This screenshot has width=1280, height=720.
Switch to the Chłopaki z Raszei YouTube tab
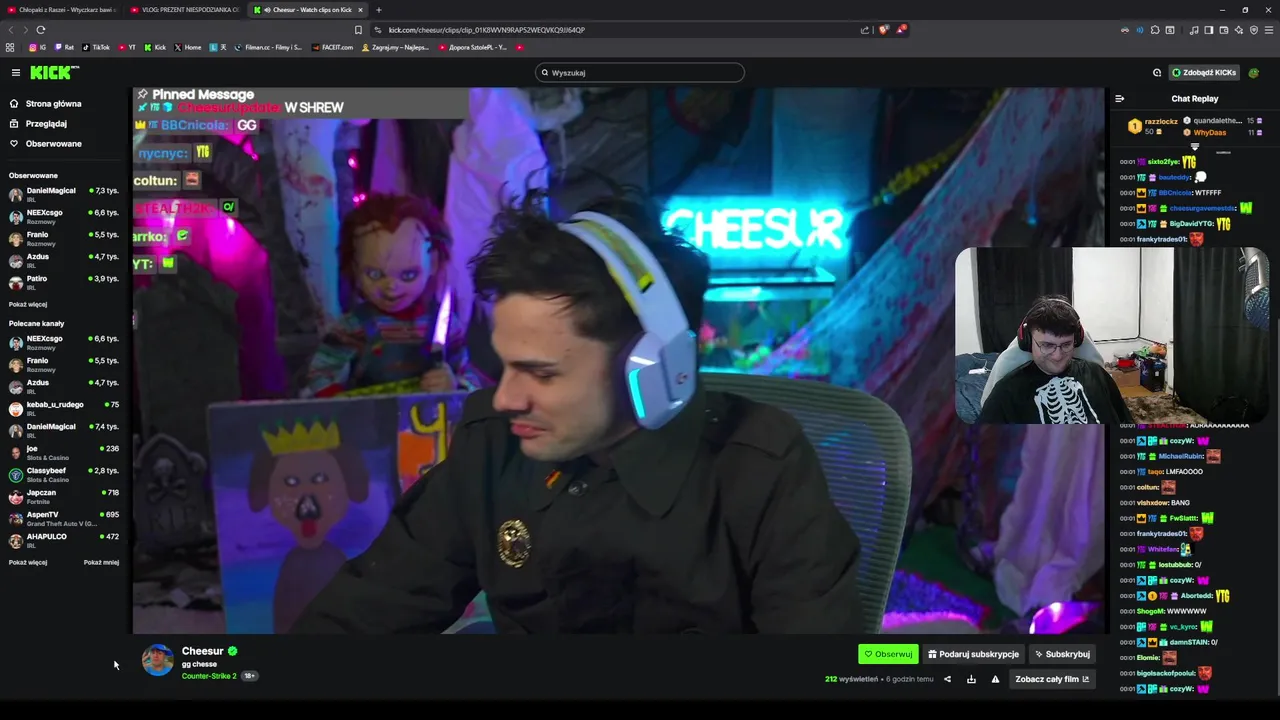[61, 10]
